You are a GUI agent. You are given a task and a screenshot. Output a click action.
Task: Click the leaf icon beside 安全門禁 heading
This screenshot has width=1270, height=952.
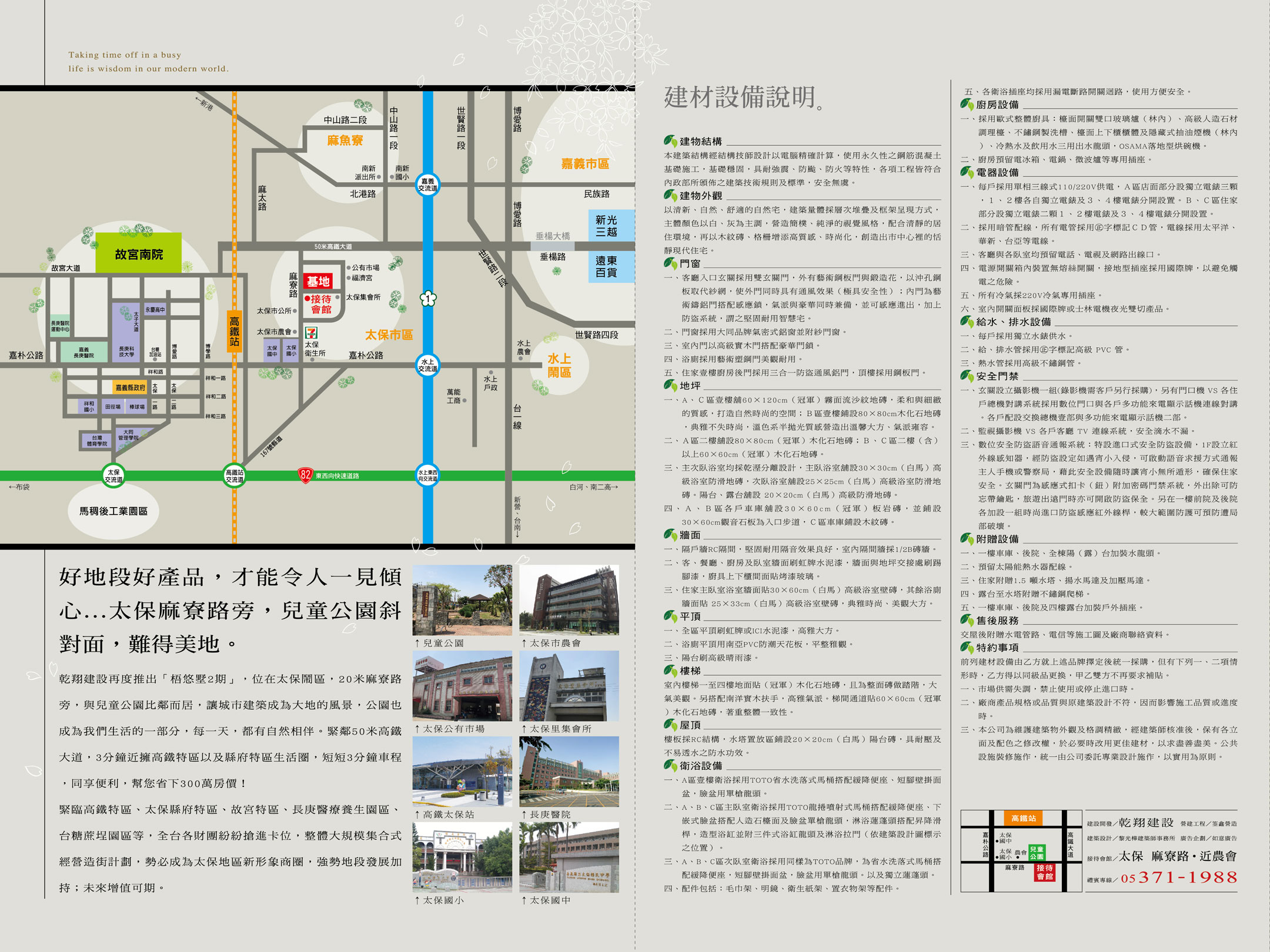(x=967, y=376)
